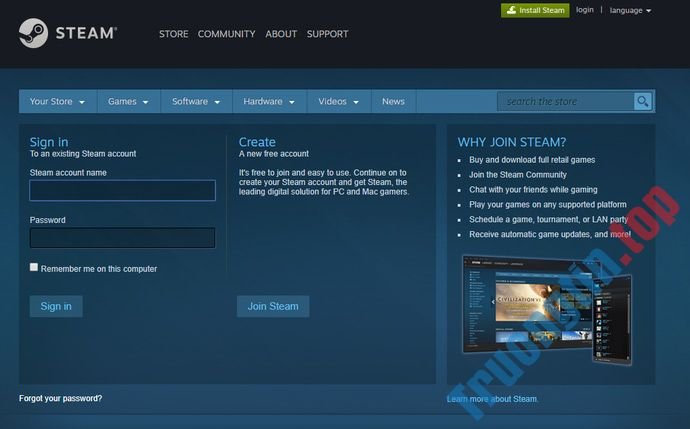Click the Sign in button

point(56,306)
